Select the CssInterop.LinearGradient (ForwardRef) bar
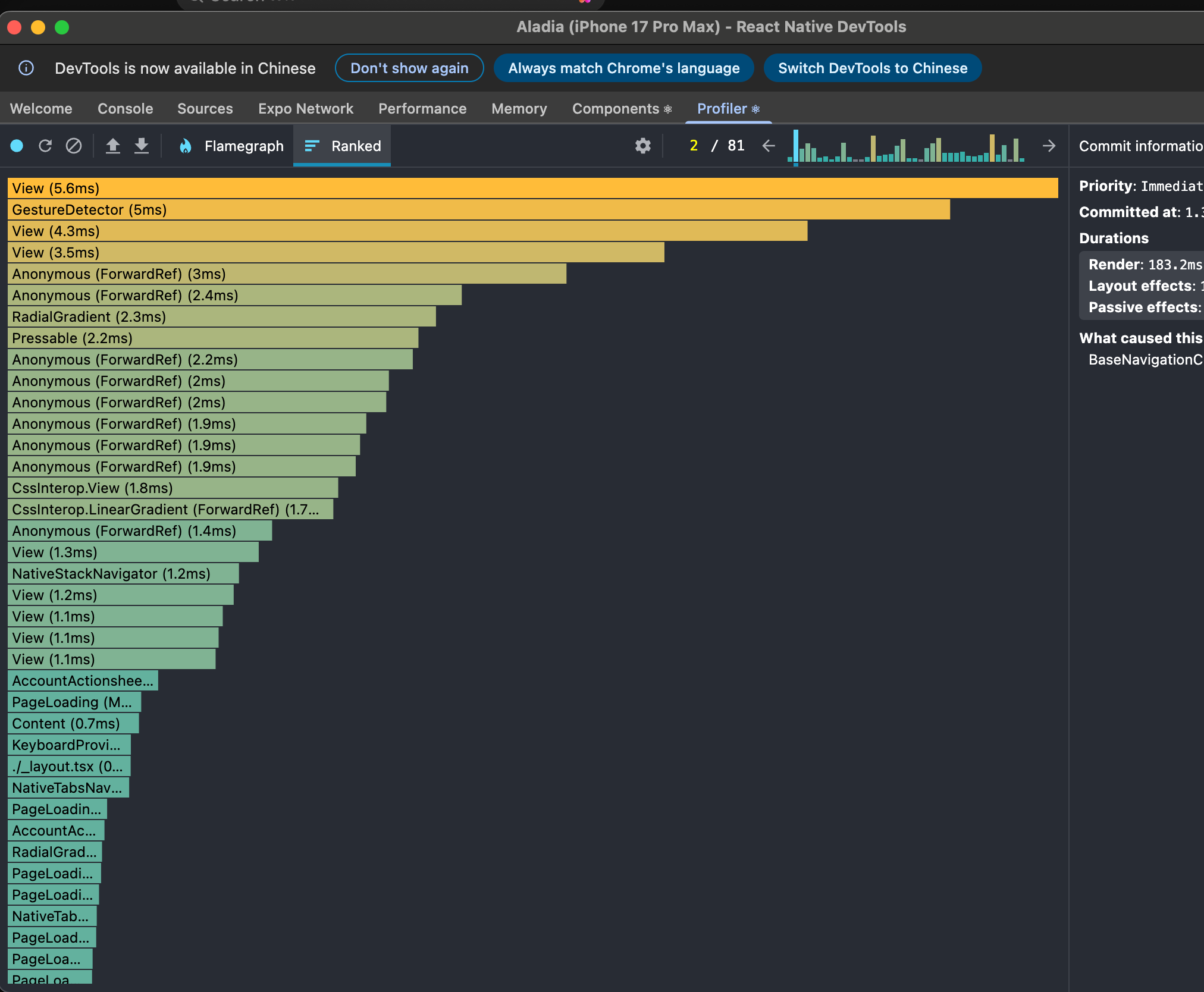The width and height of the screenshot is (1204, 992). [x=171, y=510]
